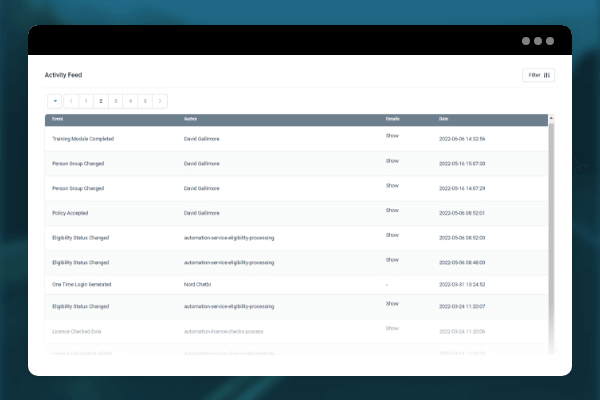The height and width of the screenshot is (400, 600).
Task: Show details for first Person Group Changed
Action: coord(392,160)
